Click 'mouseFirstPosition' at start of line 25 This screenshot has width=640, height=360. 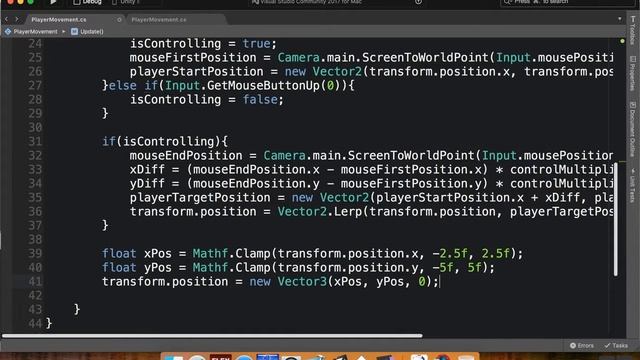tap(193, 58)
